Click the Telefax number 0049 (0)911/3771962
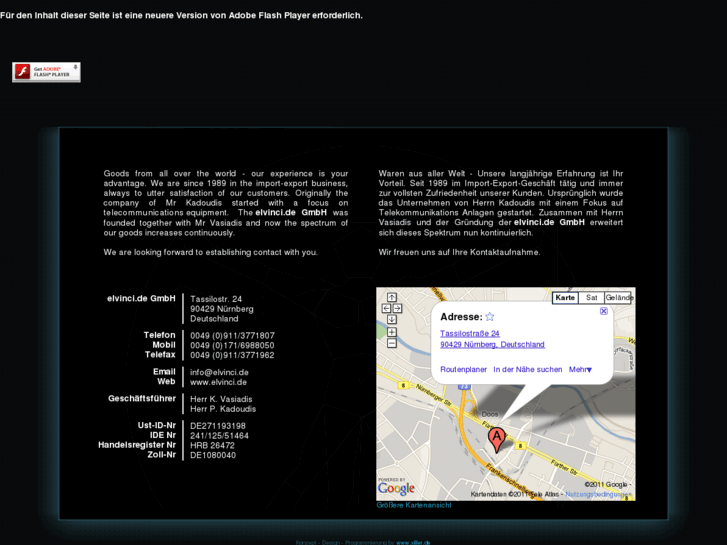Viewport: 727px width, 545px height. (x=232, y=355)
